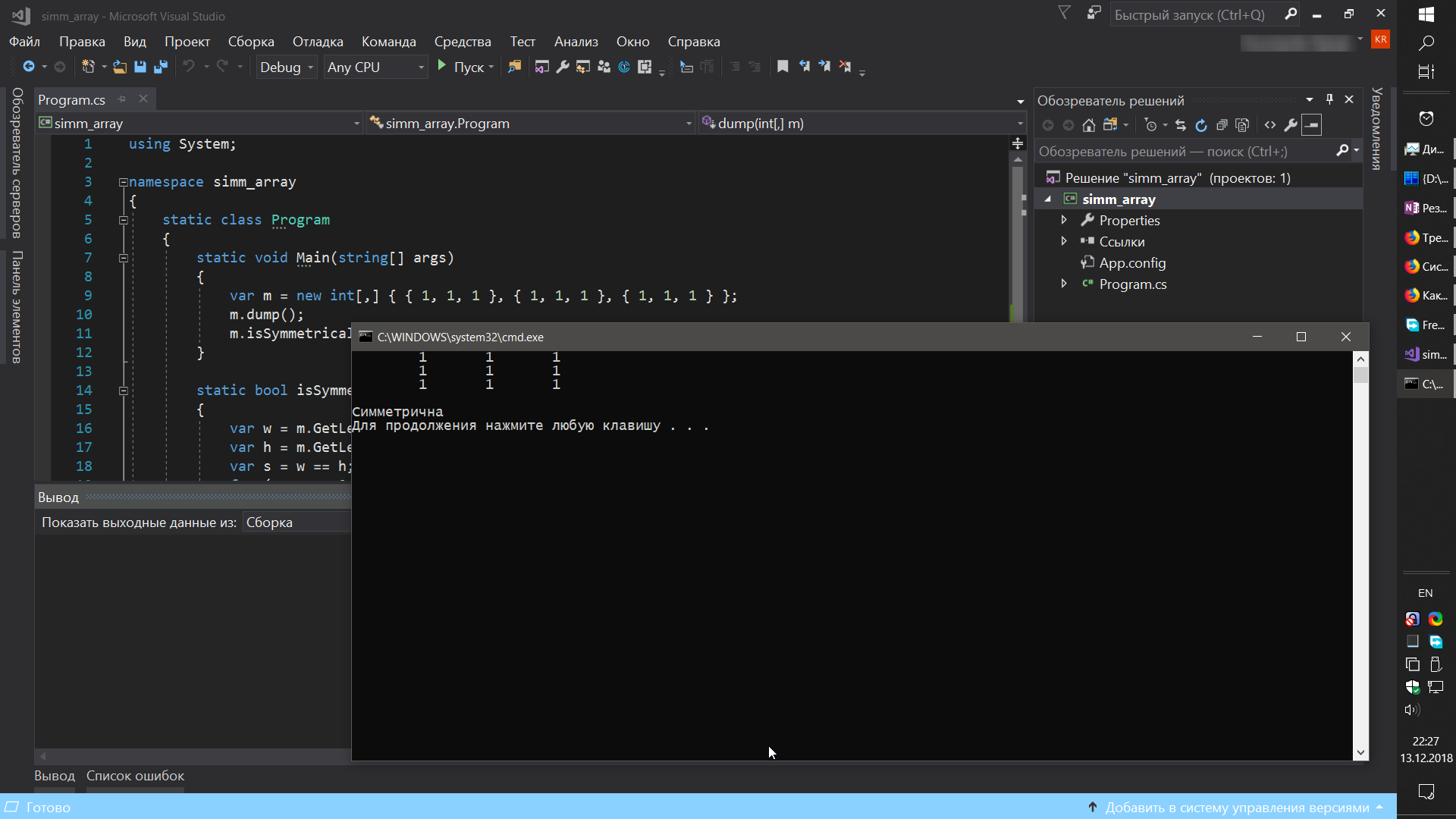Collapse the Main method code block
This screenshot has height=819, width=1456.
tap(123, 258)
